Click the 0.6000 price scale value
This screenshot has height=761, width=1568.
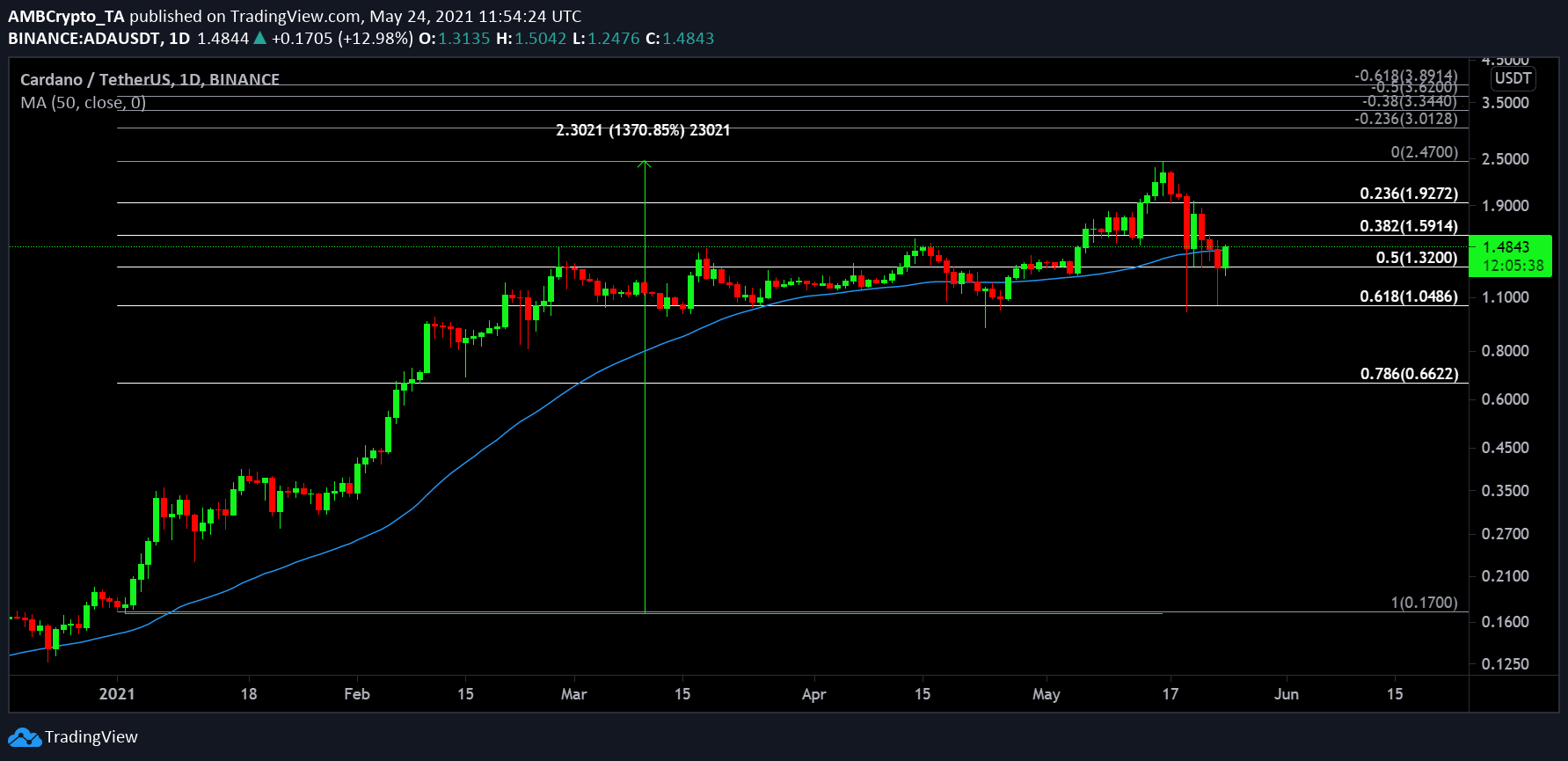click(x=1506, y=399)
